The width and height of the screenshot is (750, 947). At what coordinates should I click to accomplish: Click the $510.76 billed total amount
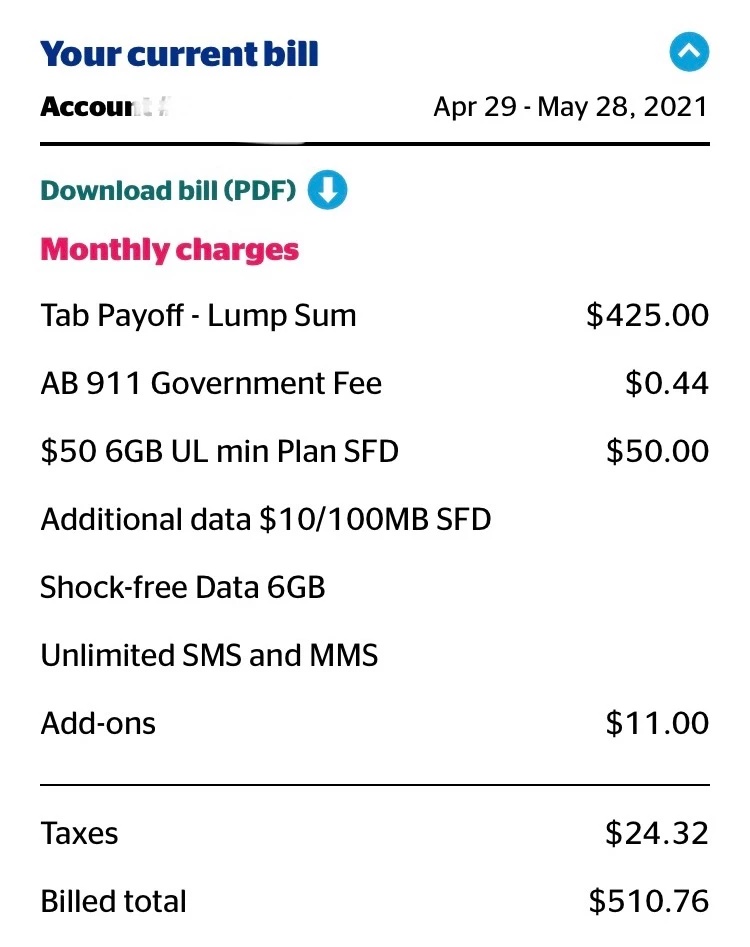pos(649,902)
